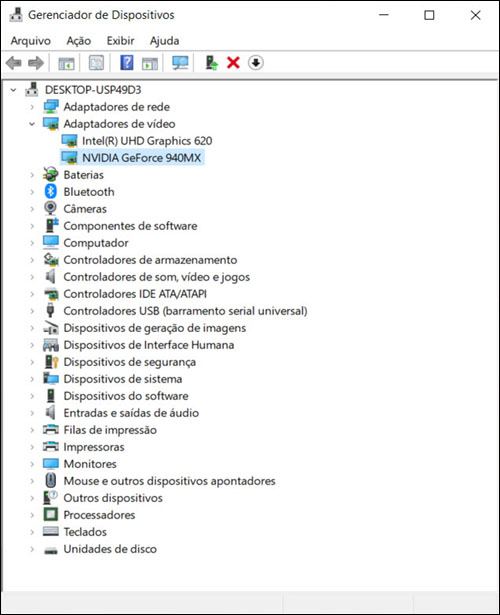Expand Adaptadores de rede chevron
The image size is (500, 615).
tap(32, 107)
